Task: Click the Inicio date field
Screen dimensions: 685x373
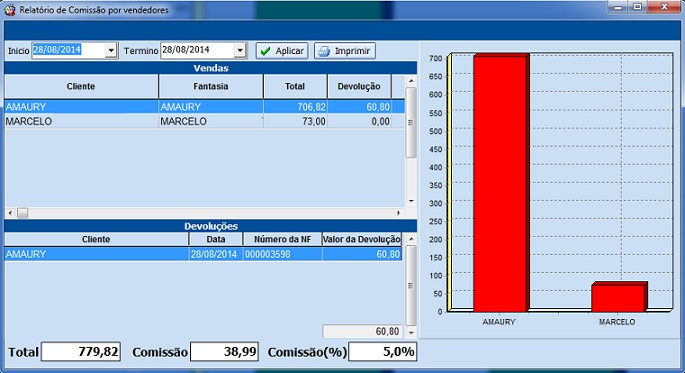Action: pos(69,50)
